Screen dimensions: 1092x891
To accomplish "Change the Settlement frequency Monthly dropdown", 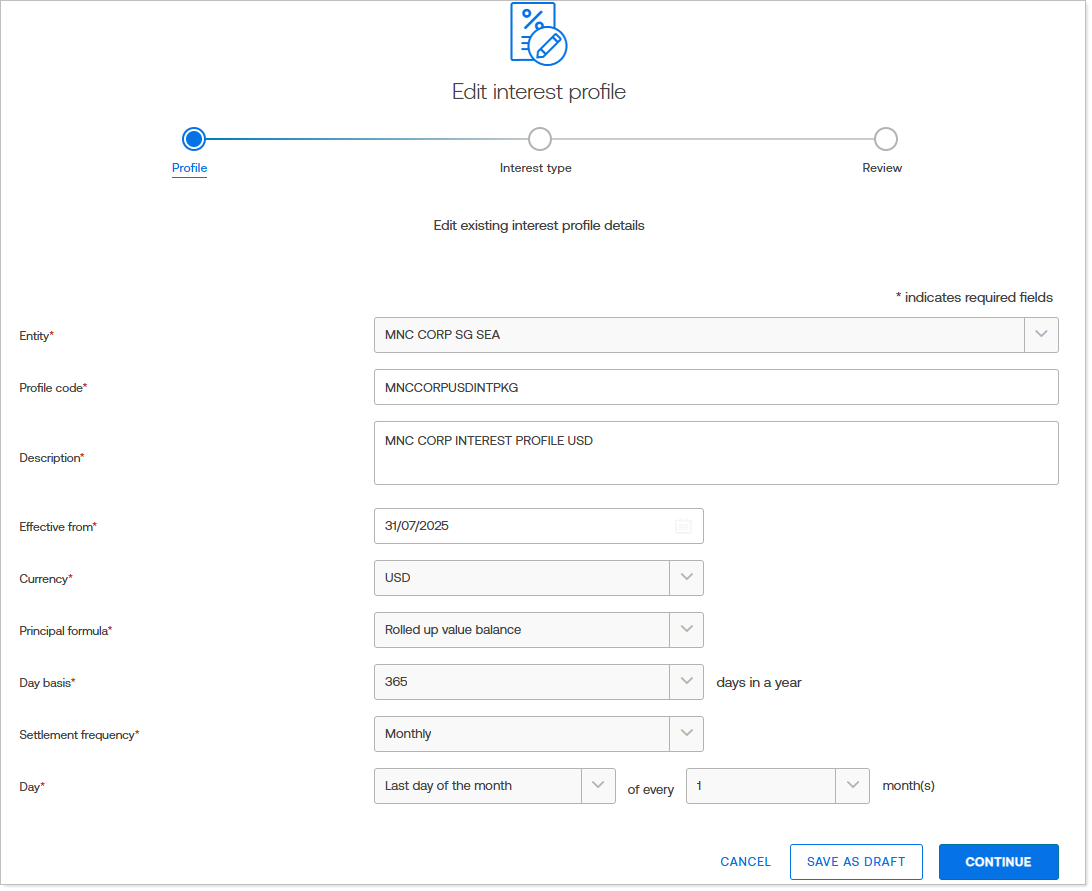I will tap(686, 734).
